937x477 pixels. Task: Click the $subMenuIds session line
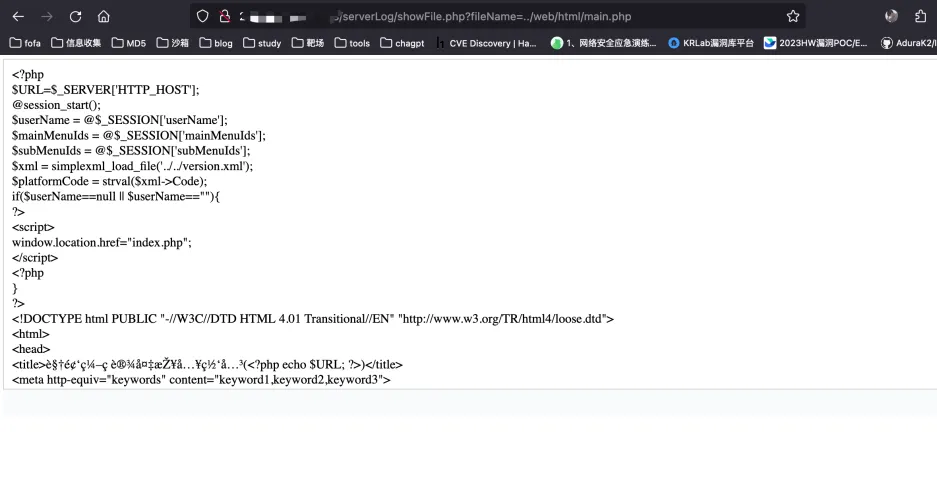(131, 151)
